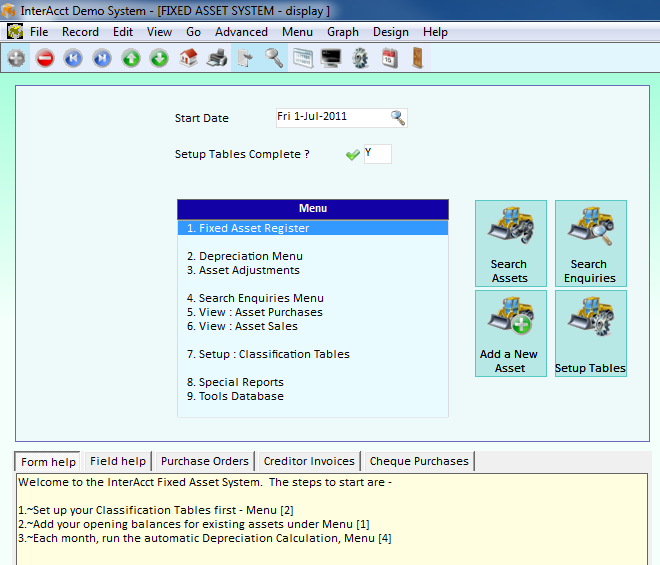Select 2. Depreciation Menu item

245,256
